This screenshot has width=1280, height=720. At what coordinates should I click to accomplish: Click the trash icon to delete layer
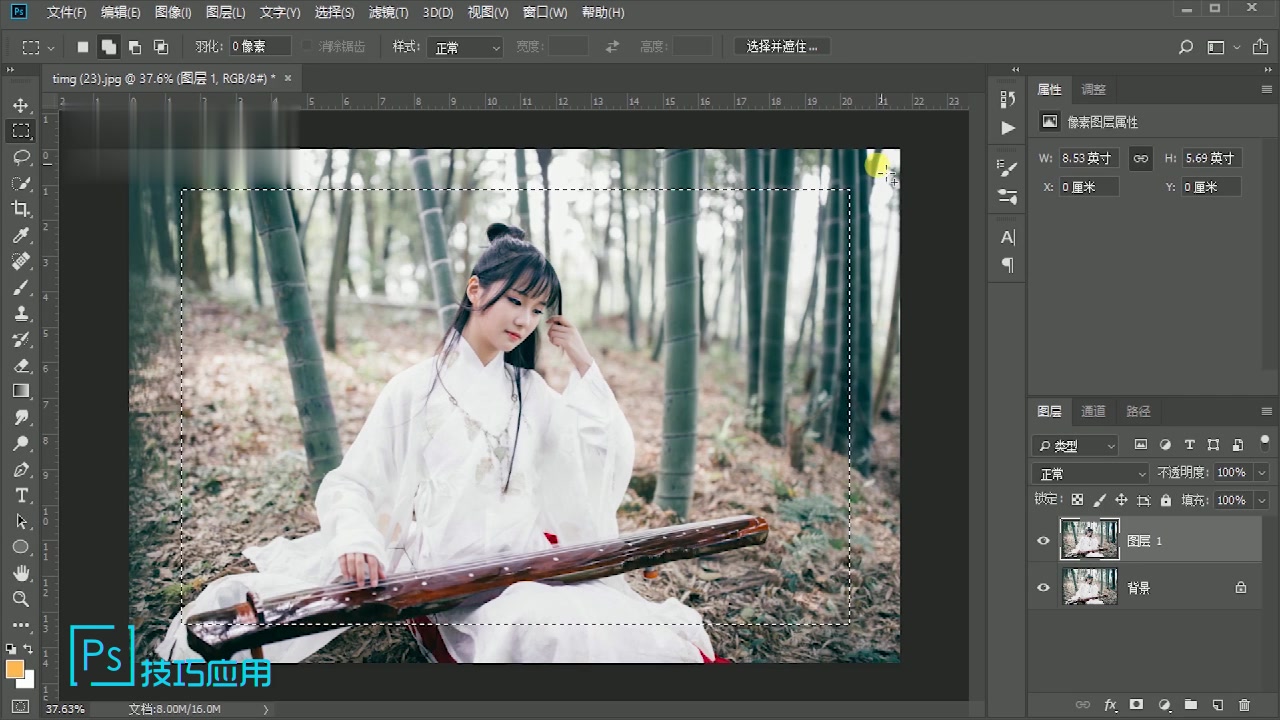click(x=1244, y=705)
